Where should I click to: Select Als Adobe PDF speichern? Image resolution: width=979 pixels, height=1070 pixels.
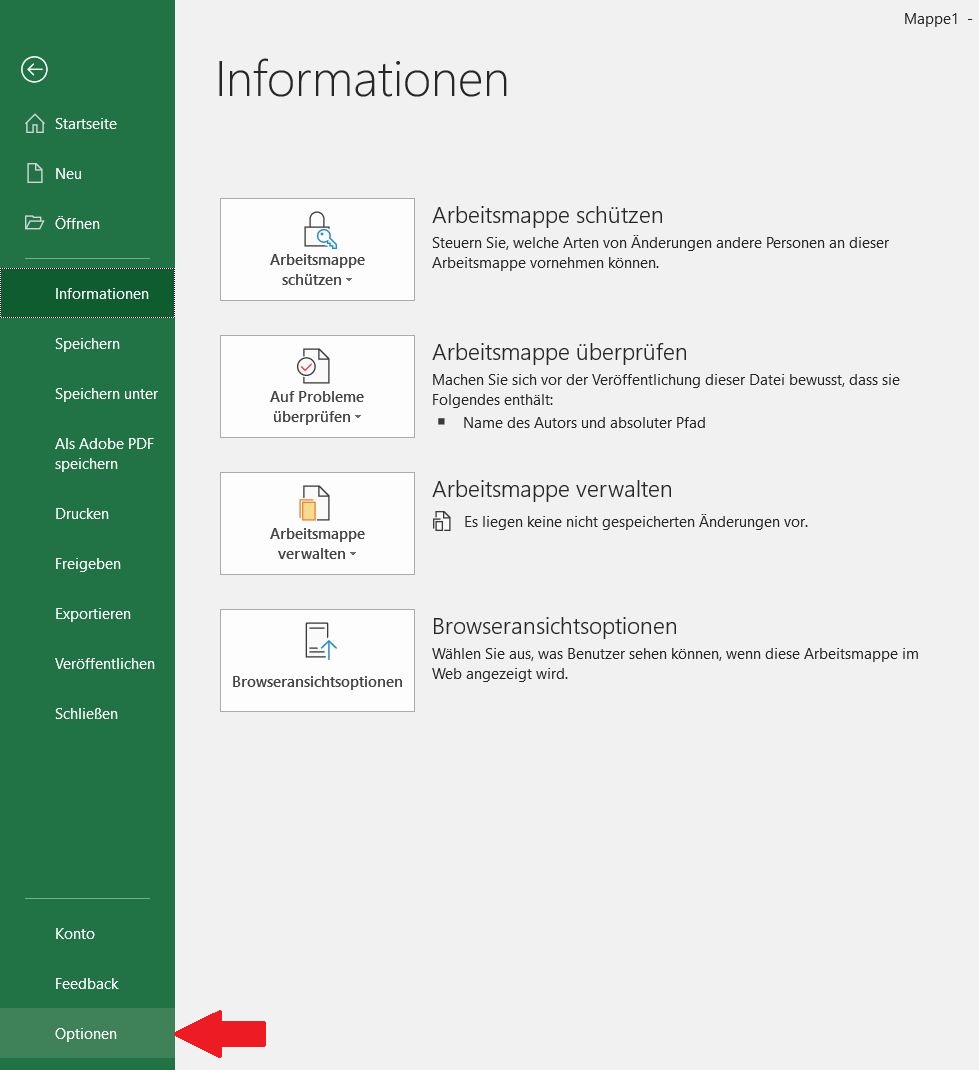click(104, 454)
